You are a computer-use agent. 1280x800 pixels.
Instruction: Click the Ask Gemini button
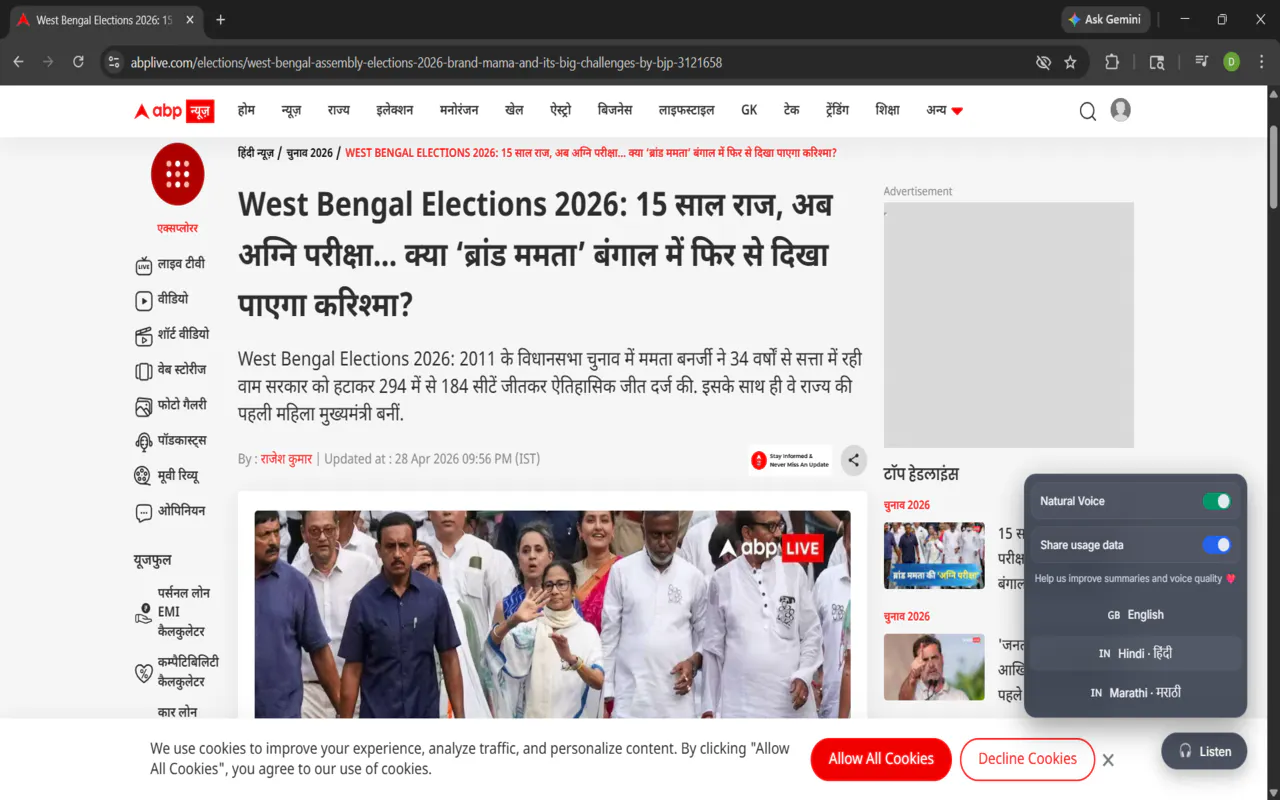click(1105, 20)
